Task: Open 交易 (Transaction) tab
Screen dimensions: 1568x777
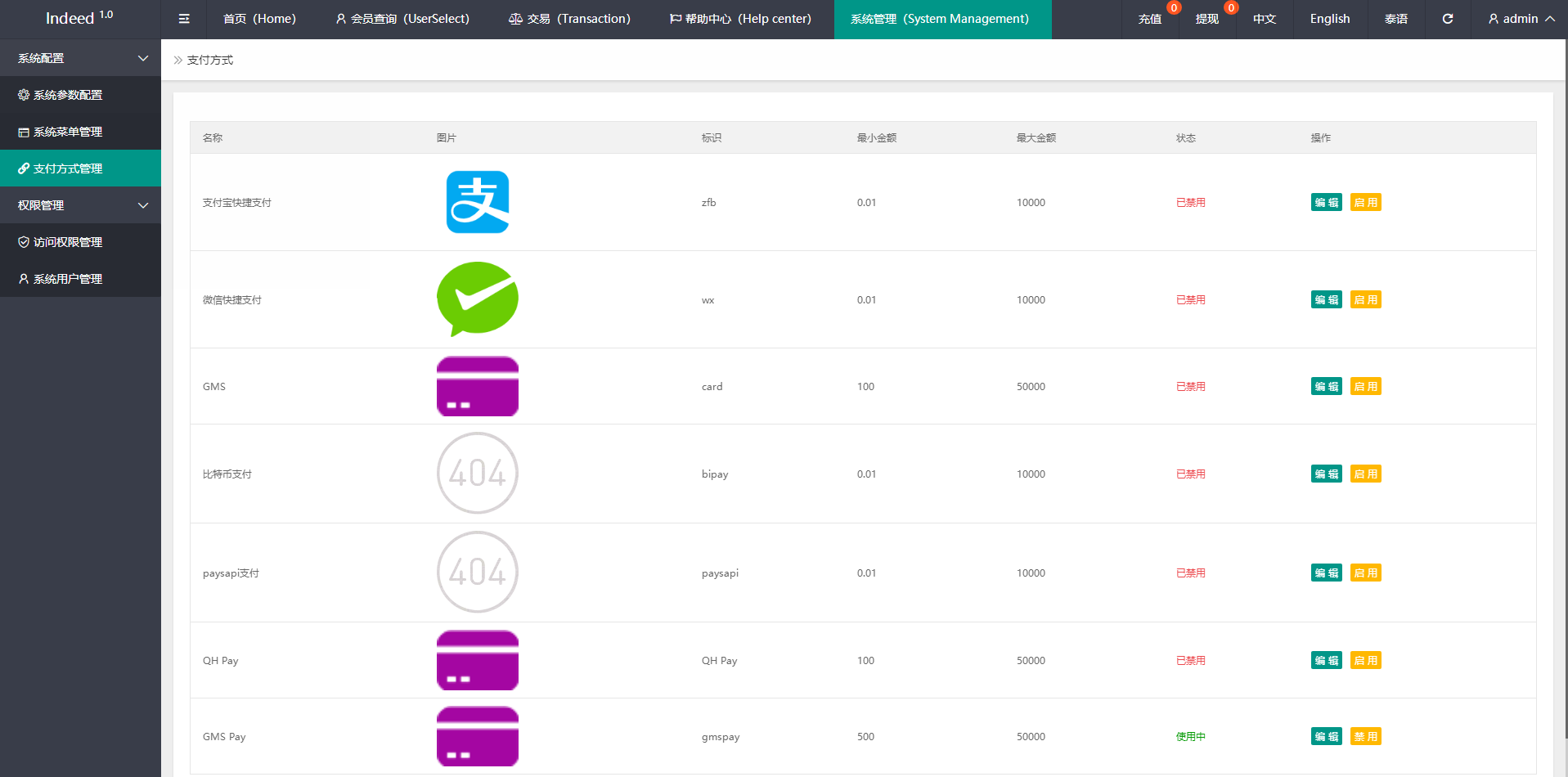Action: pos(569,19)
